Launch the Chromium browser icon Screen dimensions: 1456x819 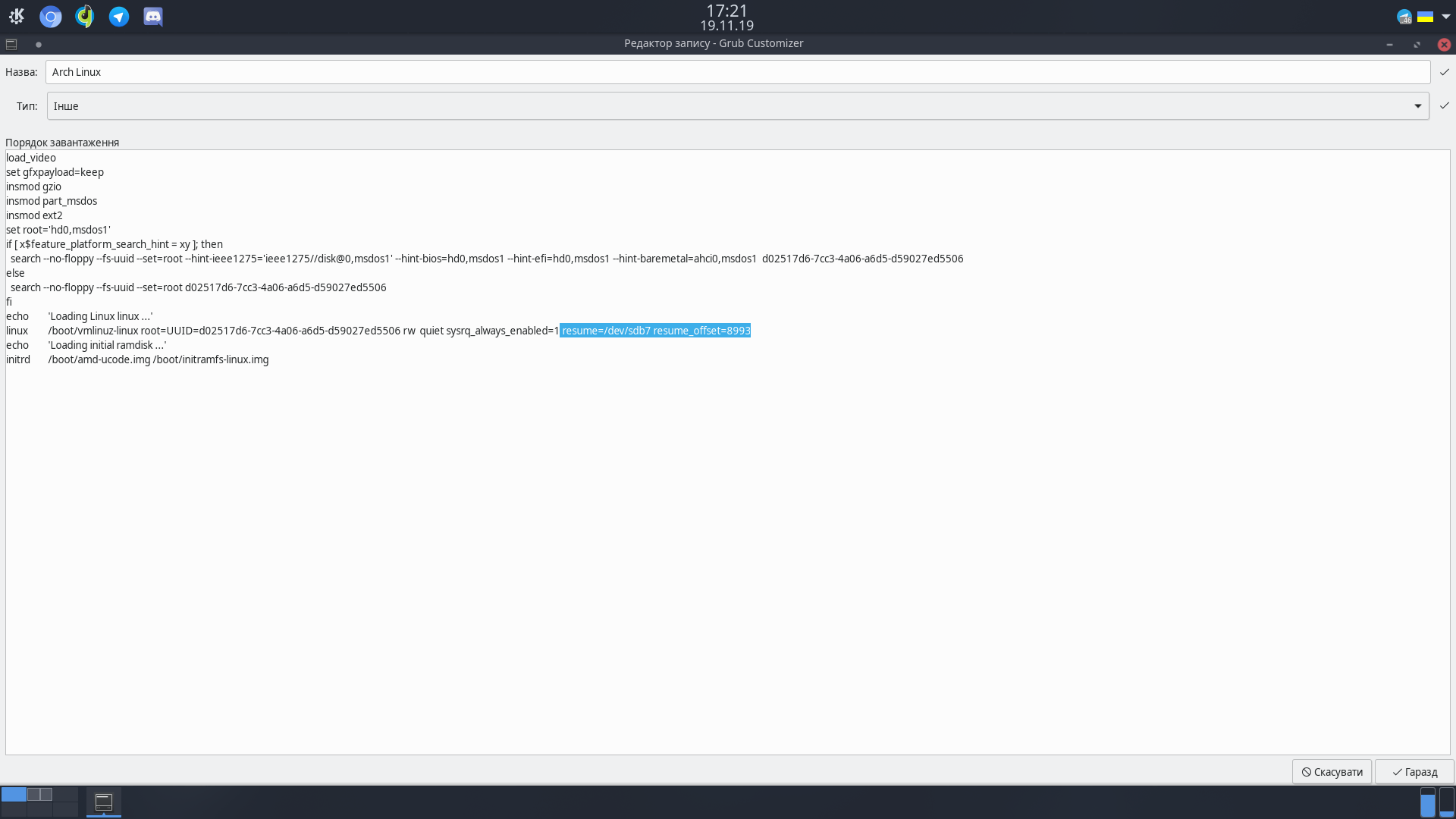click(x=51, y=16)
